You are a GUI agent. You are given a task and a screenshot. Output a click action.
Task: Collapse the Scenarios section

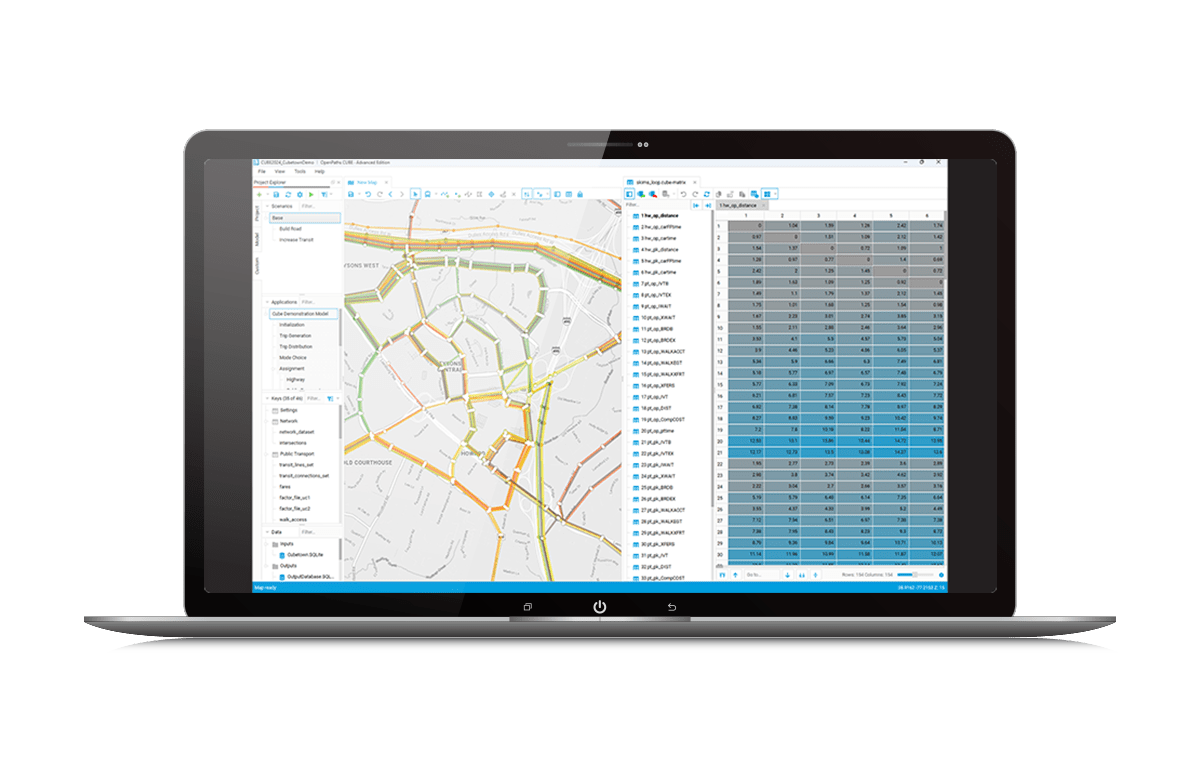coord(267,206)
